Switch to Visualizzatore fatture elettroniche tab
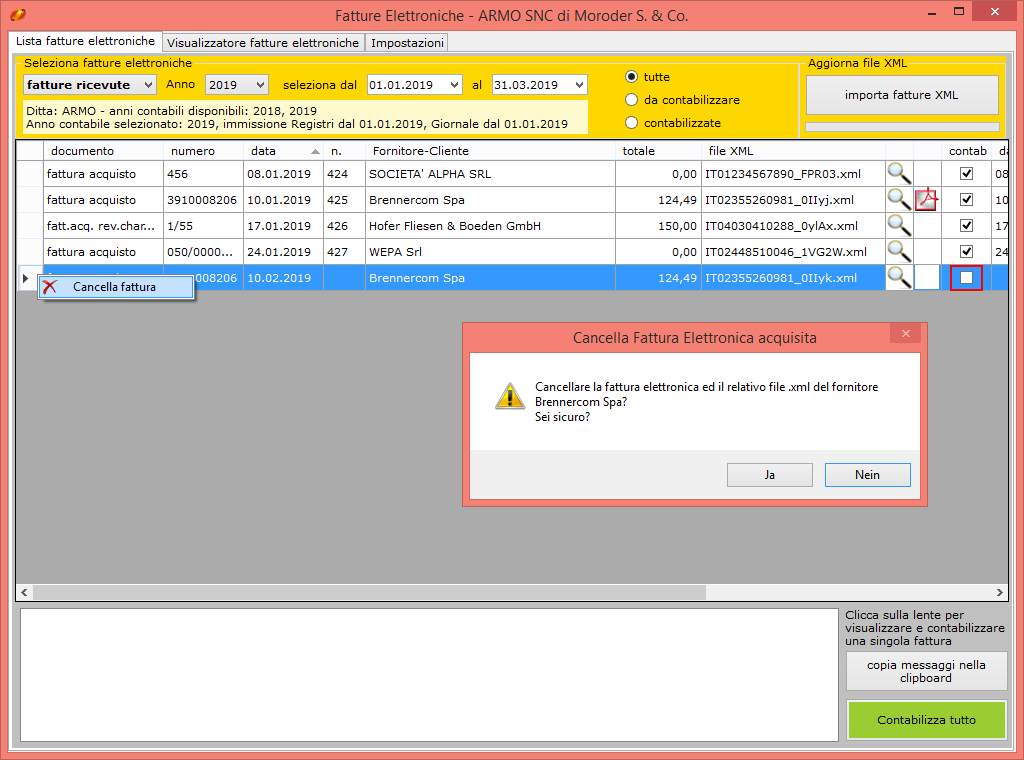1024x760 pixels. point(263,43)
